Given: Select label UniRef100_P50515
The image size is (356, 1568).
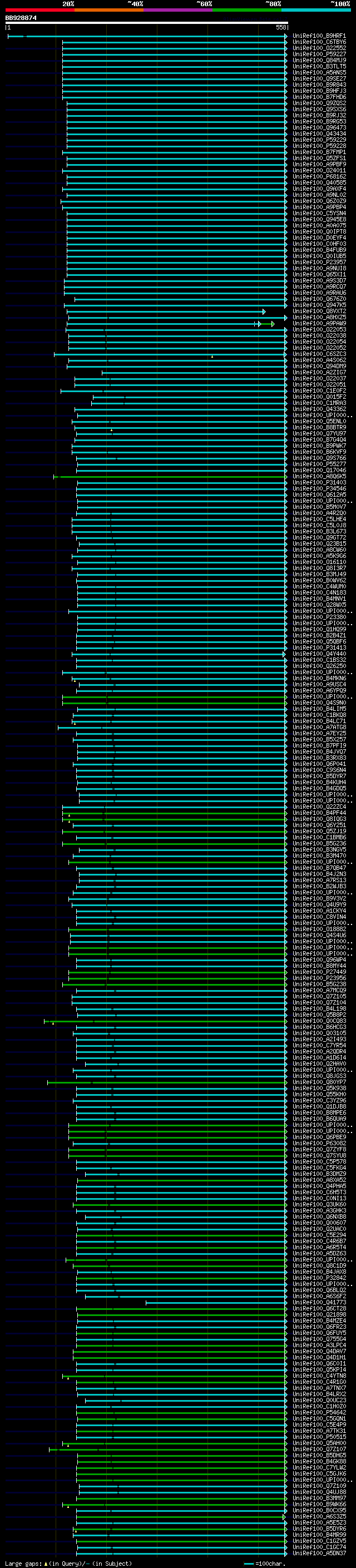Looking at the screenshot, I should pyautogui.click(x=319, y=1437).
